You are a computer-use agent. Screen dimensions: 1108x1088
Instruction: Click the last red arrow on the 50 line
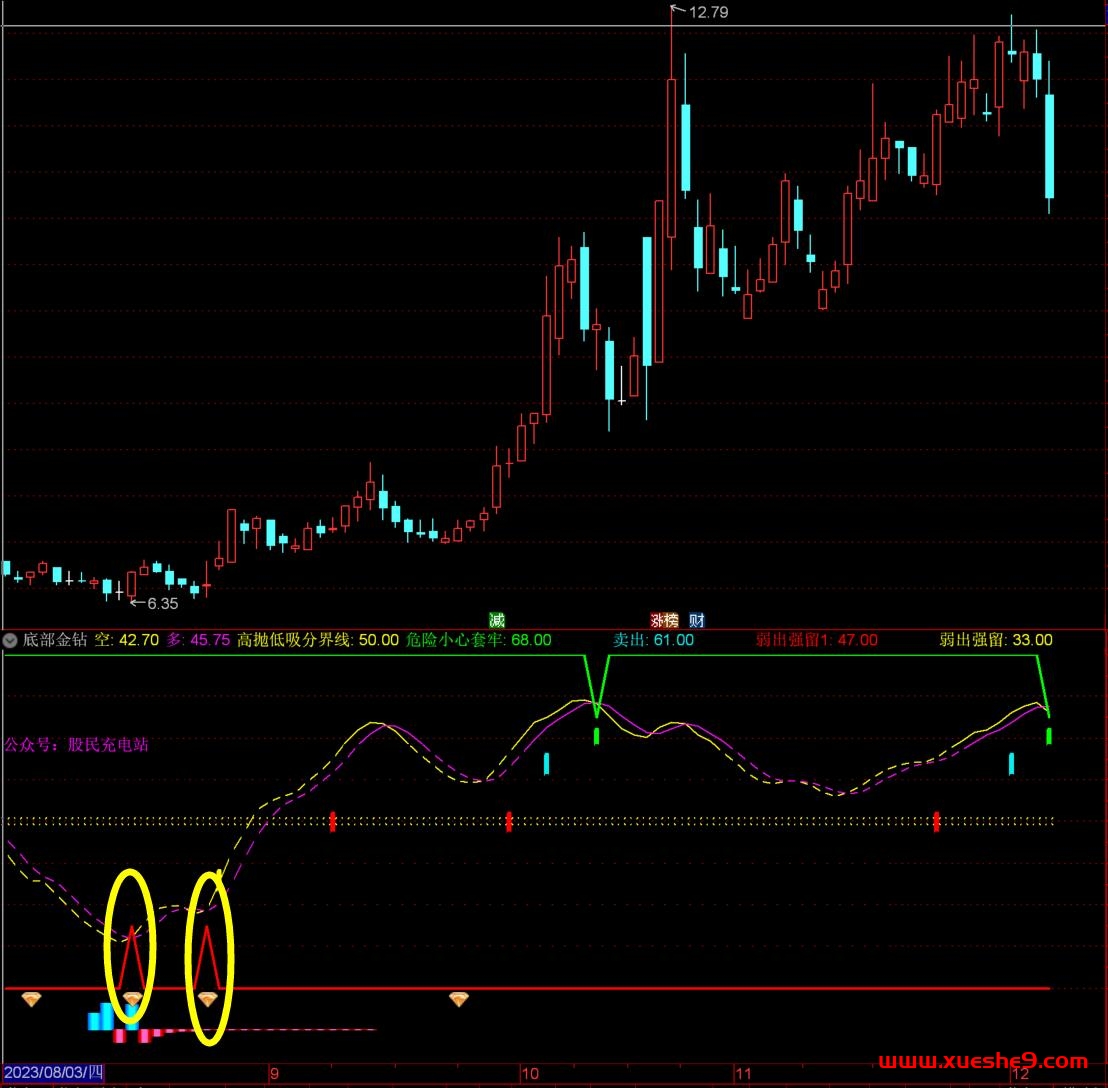[936, 821]
